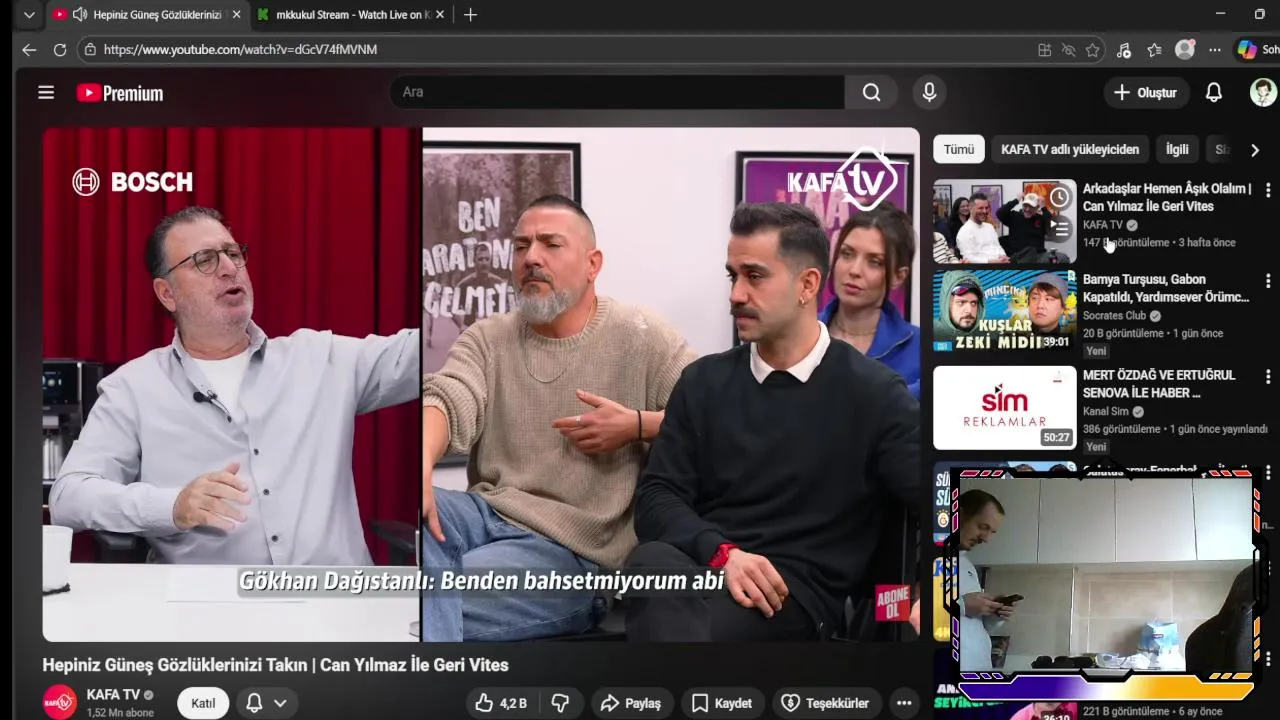Mute the playing tab via speaker icon

coord(80,14)
